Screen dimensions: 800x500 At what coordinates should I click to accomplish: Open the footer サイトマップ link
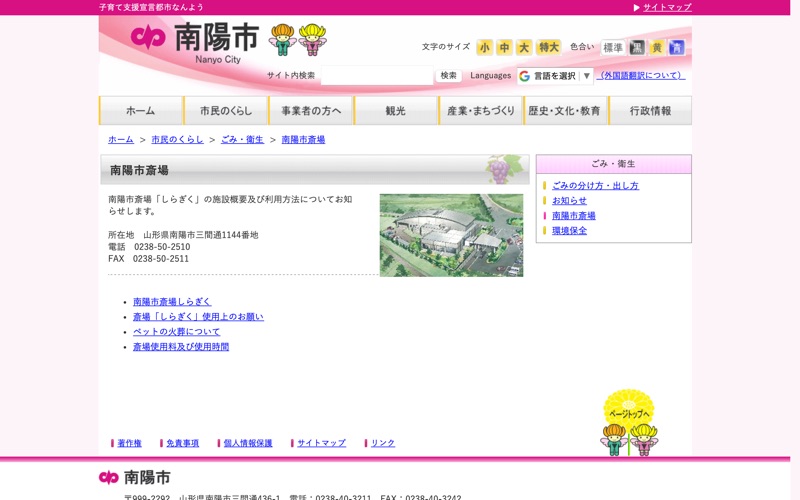coord(321,443)
